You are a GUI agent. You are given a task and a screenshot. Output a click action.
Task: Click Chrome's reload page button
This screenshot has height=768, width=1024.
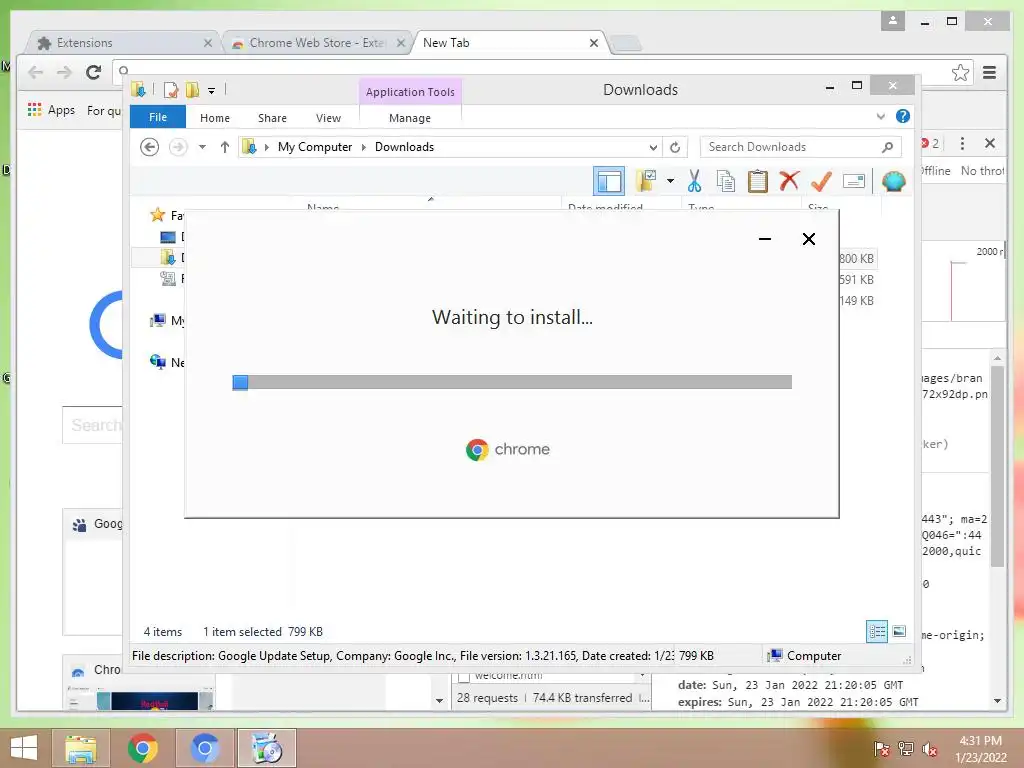pos(93,72)
